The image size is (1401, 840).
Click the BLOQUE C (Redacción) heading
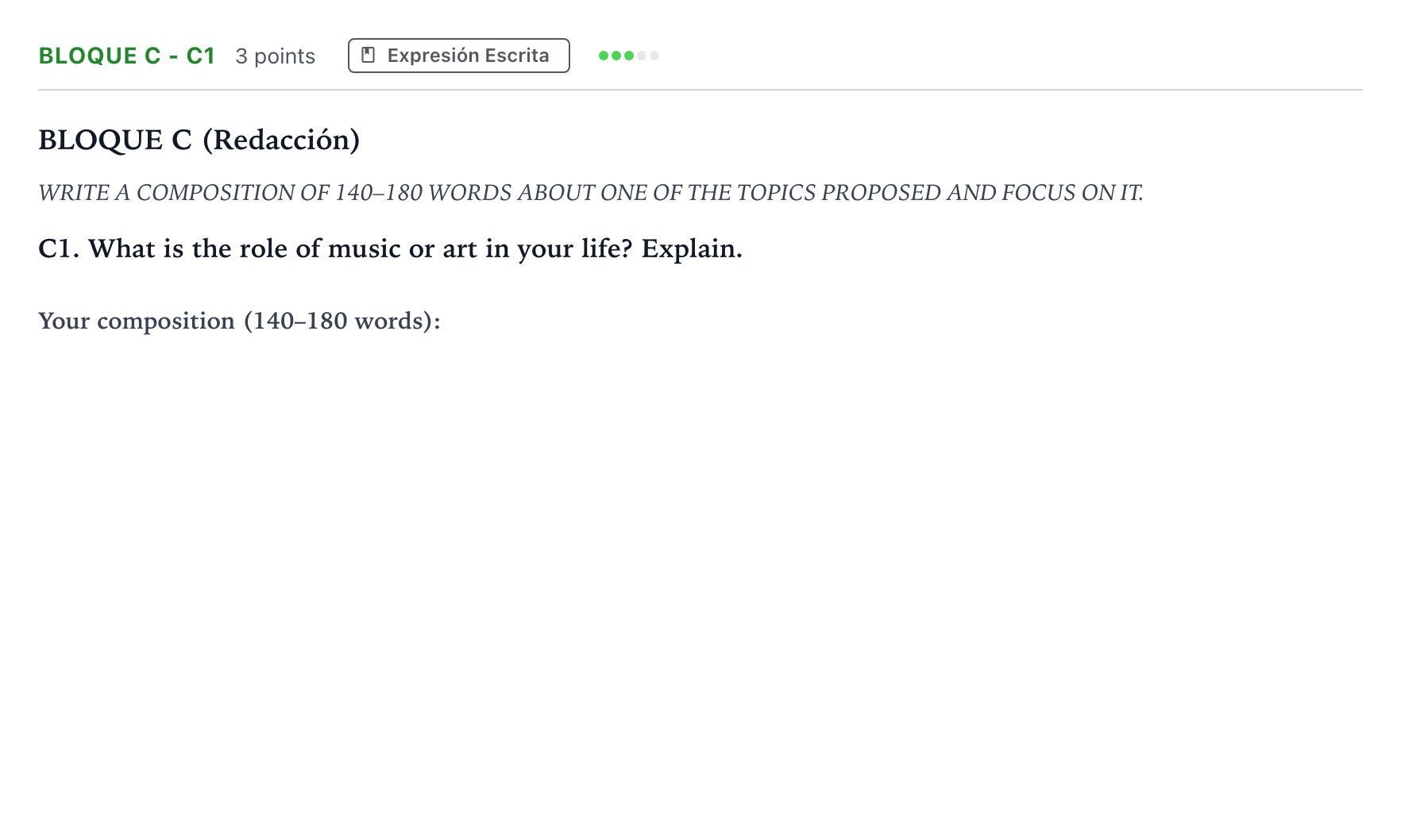pos(199,140)
